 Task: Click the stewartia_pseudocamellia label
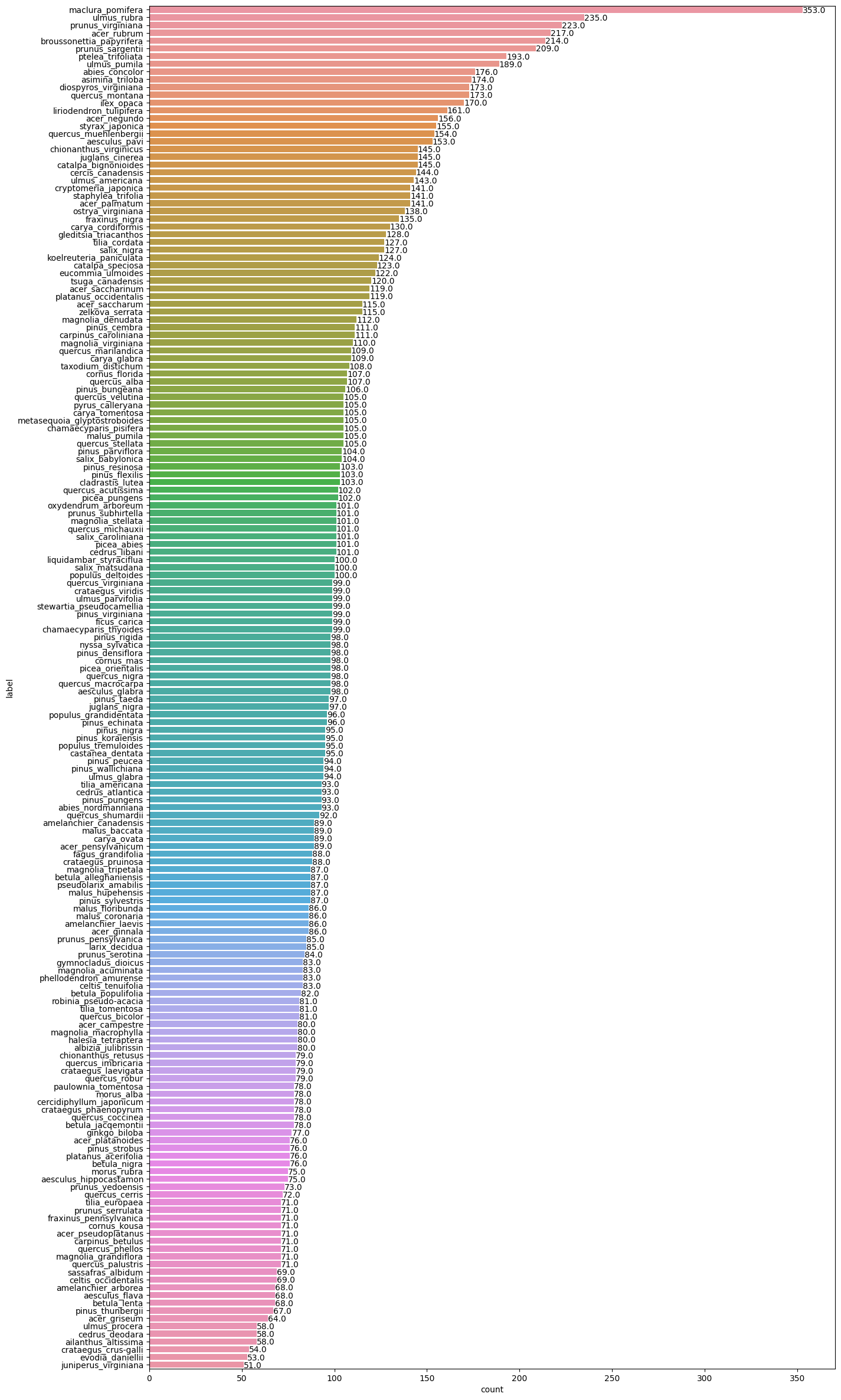pos(90,606)
